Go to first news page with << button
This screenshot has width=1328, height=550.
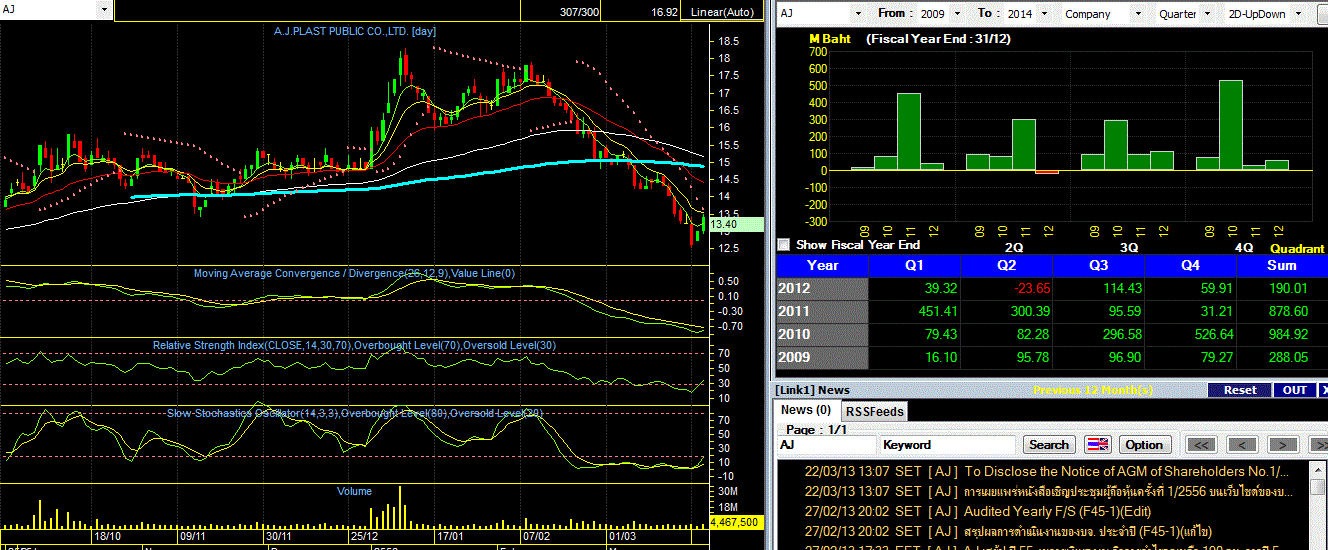click(1201, 445)
